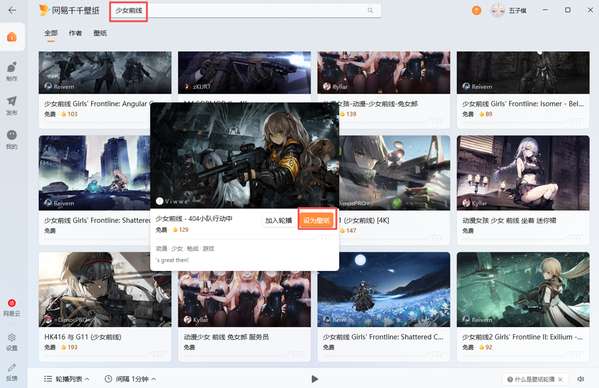
Task: Close the carousel tip with its X
Action: pos(560,379)
